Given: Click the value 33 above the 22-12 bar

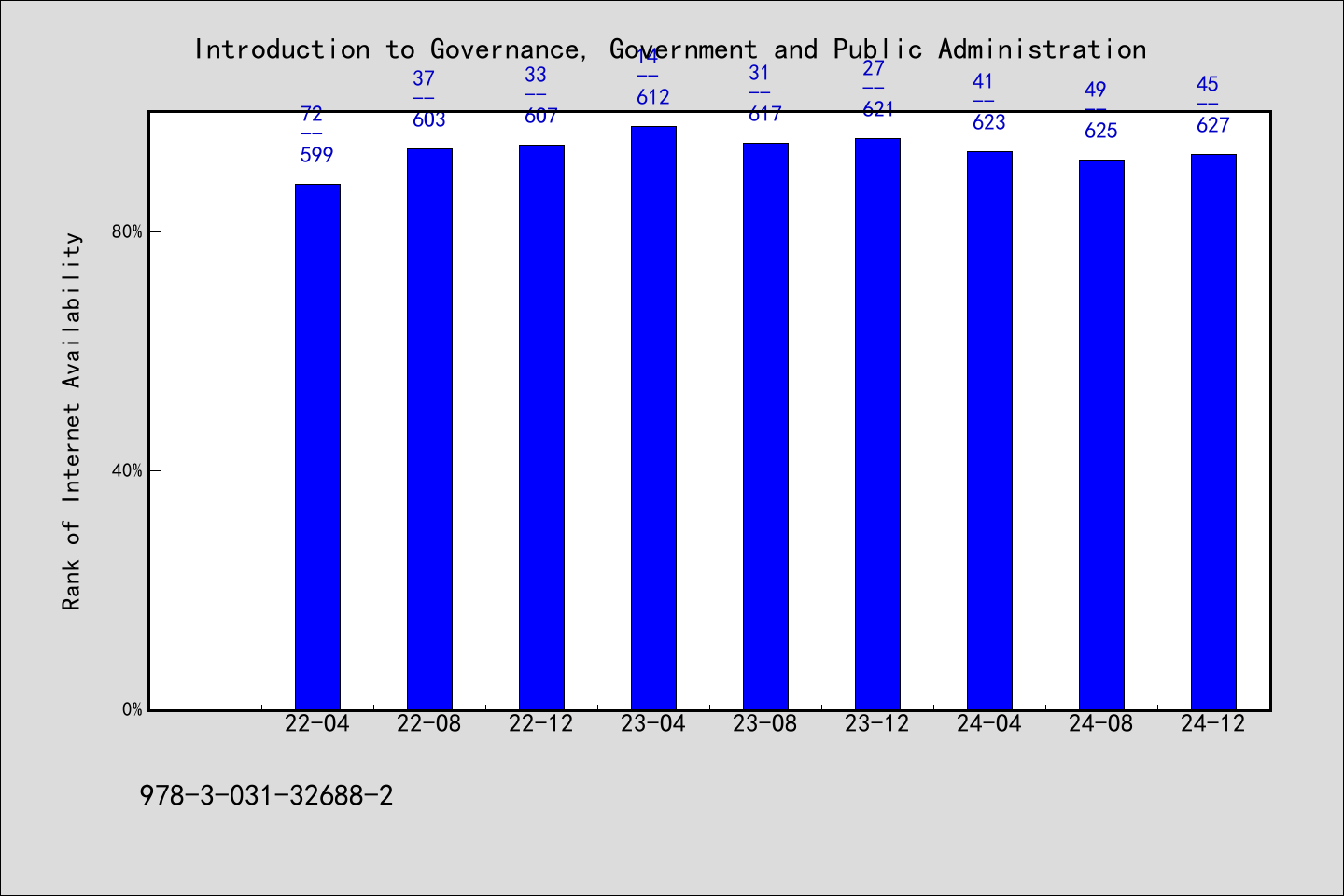Looking at the screenshot, I should (536, 75).
